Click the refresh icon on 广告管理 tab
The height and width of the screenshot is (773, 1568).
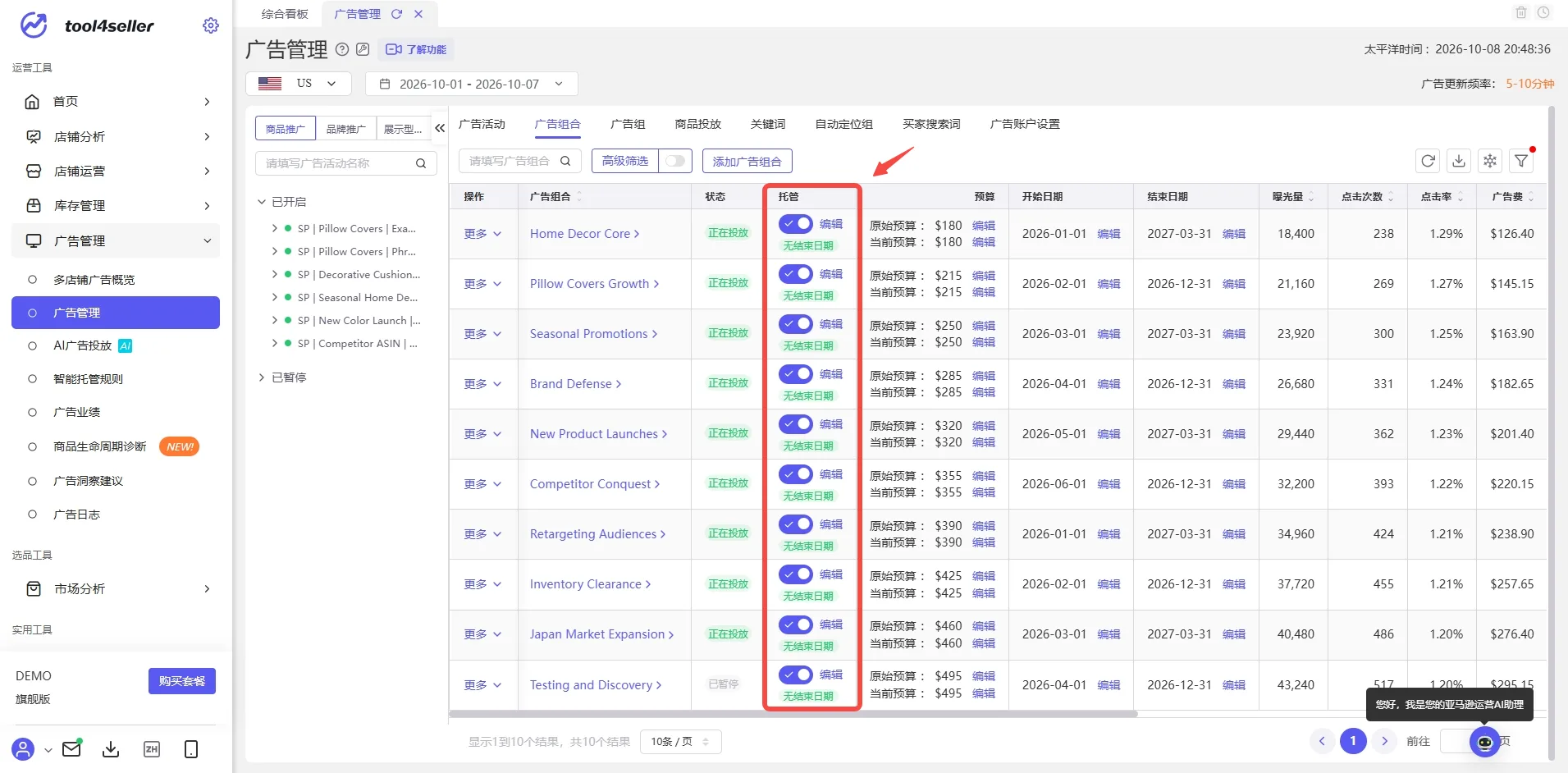(x=396, y=14)
